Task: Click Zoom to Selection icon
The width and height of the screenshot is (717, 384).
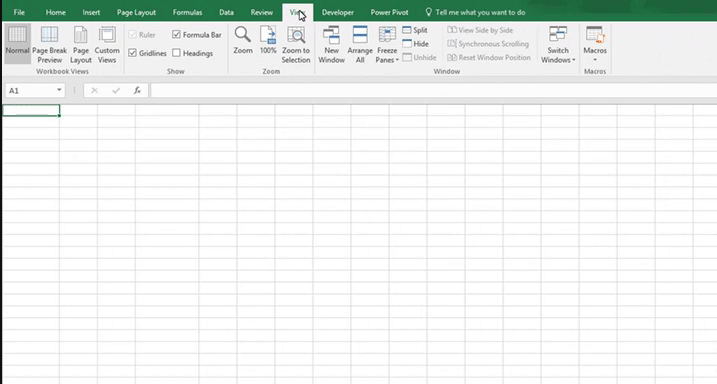Action: [x=296, y=45]
